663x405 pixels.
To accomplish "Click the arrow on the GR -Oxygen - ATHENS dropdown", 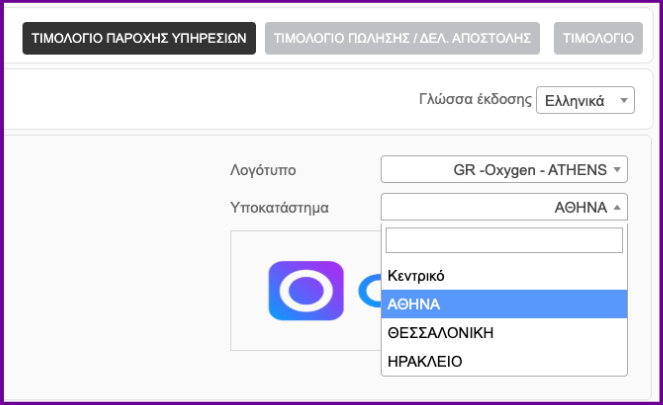I will (618, 169).
